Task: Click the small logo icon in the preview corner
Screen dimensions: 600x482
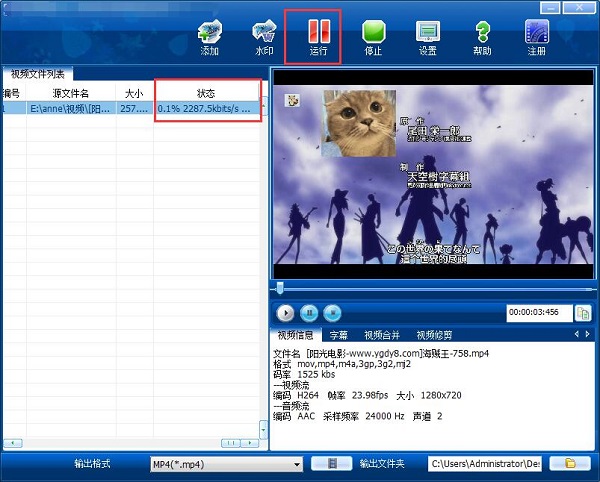Action: click(292, 100)
